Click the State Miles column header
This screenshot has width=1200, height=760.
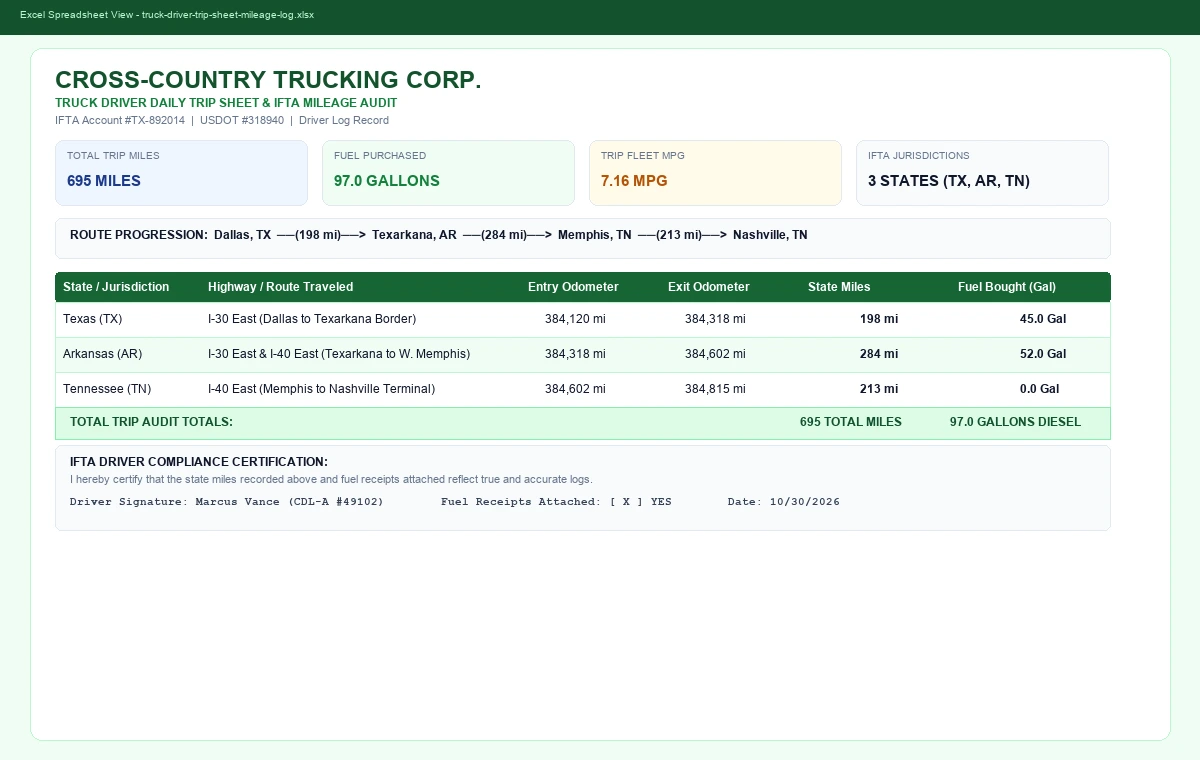[x=839, y=287]
